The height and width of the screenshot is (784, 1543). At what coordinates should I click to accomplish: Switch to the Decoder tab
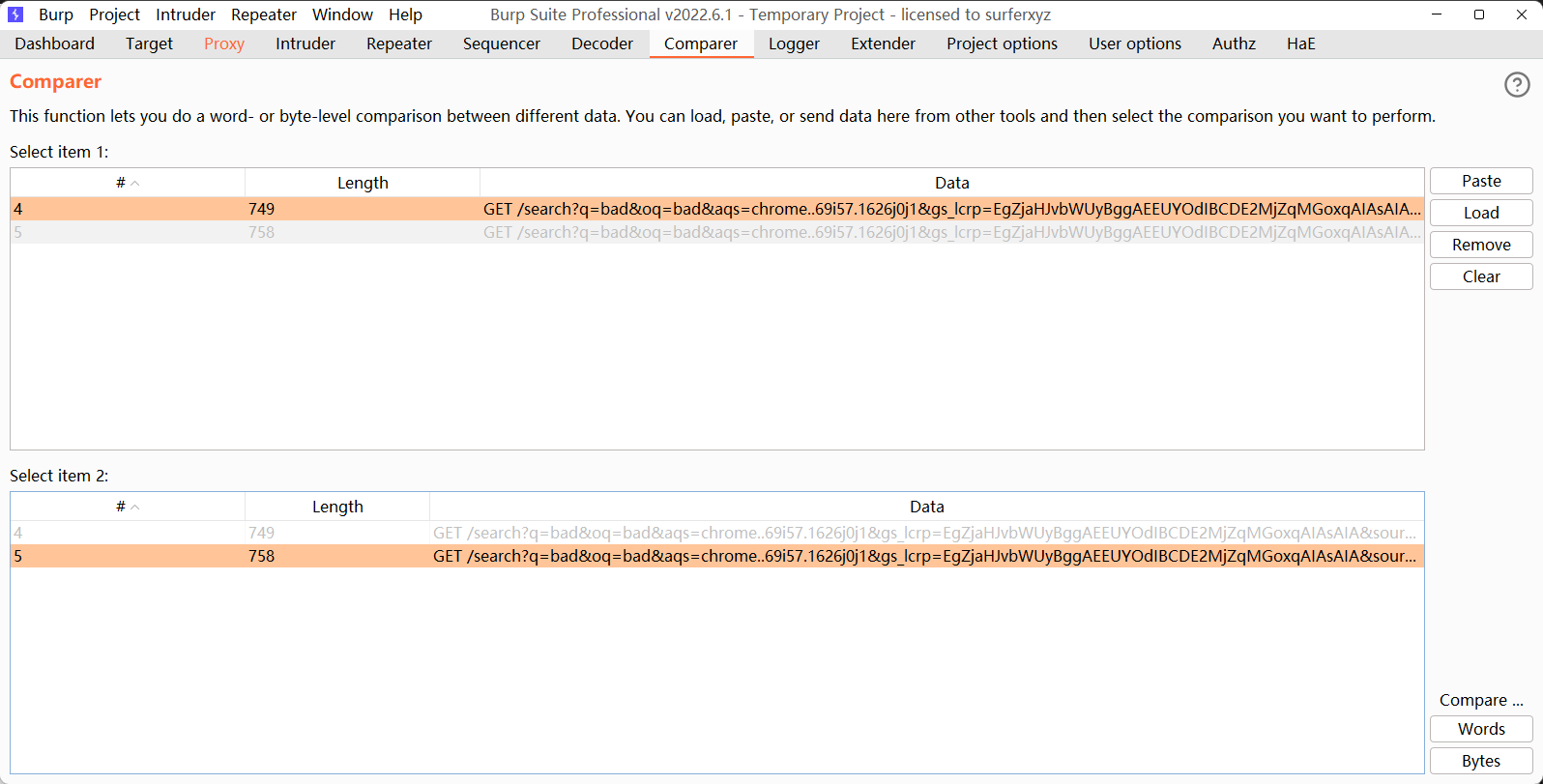point(602,44)
